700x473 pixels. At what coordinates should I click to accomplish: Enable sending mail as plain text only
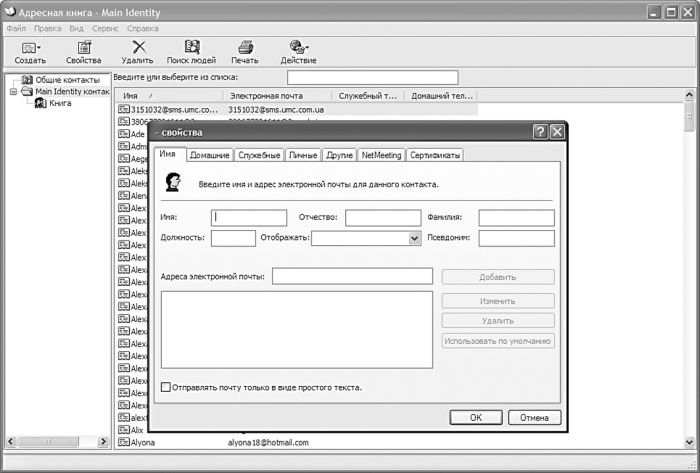click(x=166, y=387)
